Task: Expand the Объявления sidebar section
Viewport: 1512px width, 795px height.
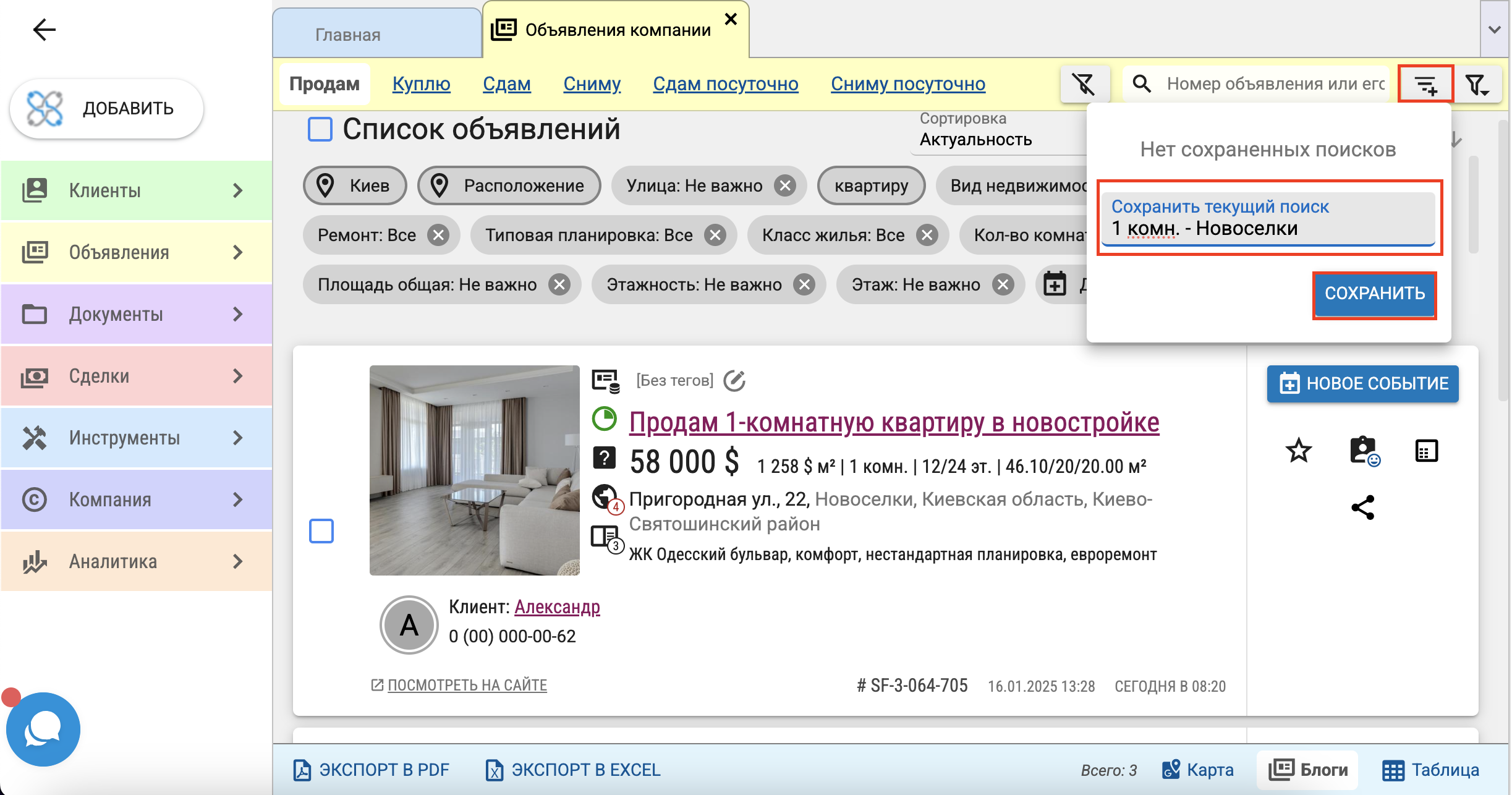Action: 136,252
